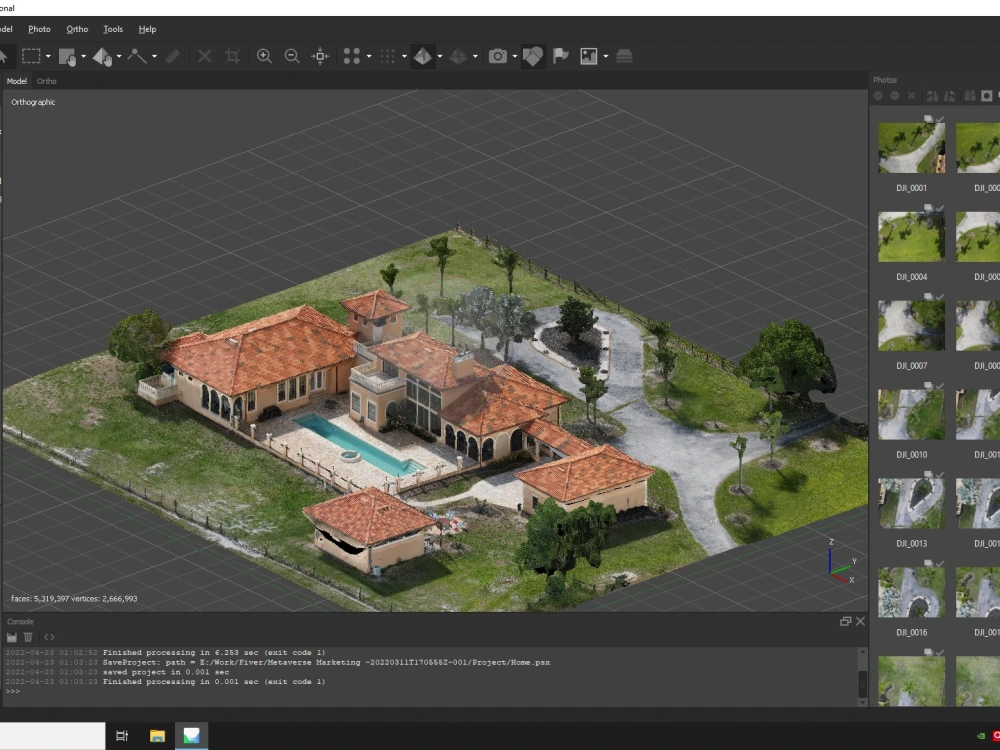Select the Ruler measurement tool
This screenshot has height=750, width=1000.
[171, 56]
